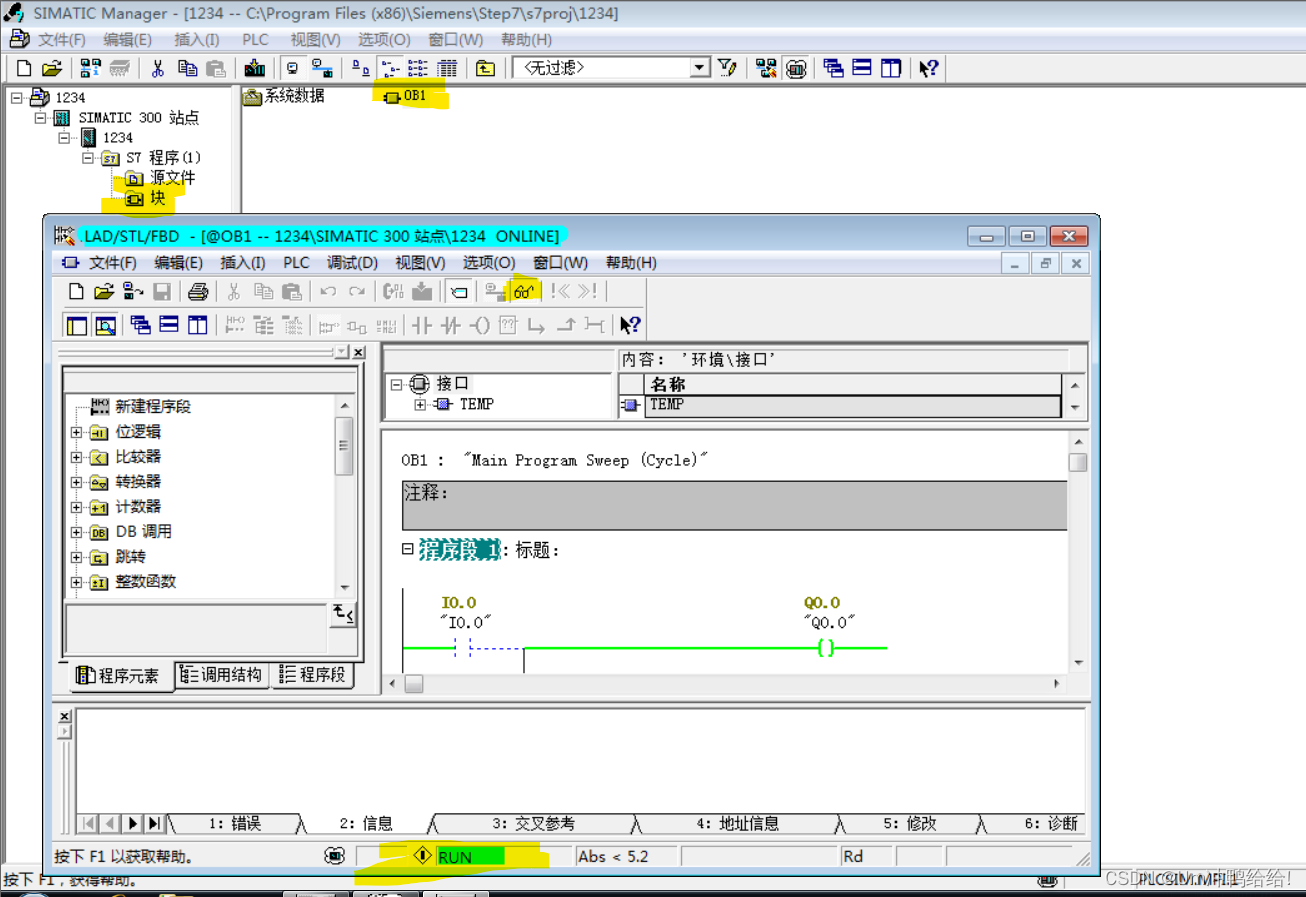The height and width of the screenshot is (897, 1306).
Task: Click Open icon in LAD/STL/FBD toolbar
Action: [104, 291]
